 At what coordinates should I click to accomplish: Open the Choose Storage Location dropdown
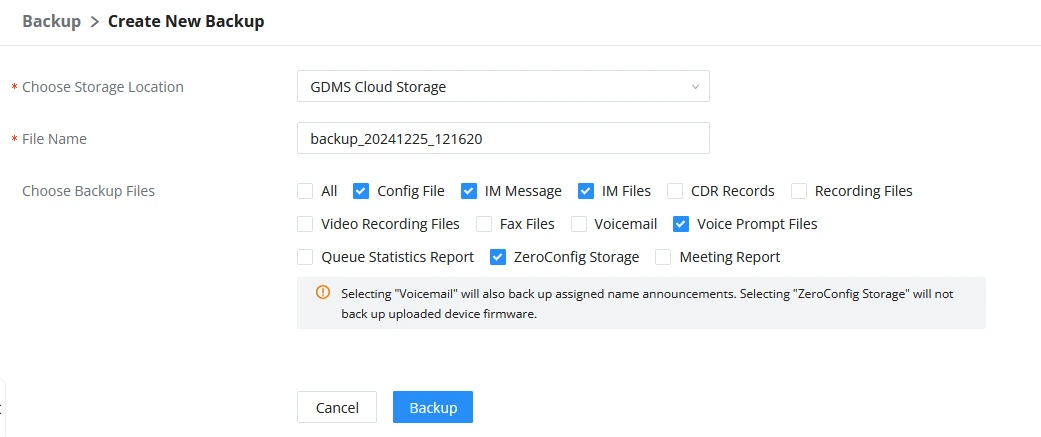503,86
